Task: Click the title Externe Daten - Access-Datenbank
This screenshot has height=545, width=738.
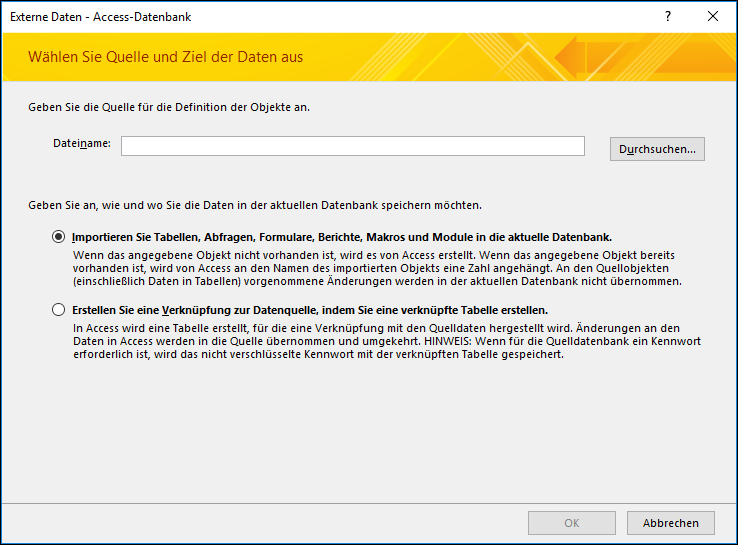Action: point(100,17)
